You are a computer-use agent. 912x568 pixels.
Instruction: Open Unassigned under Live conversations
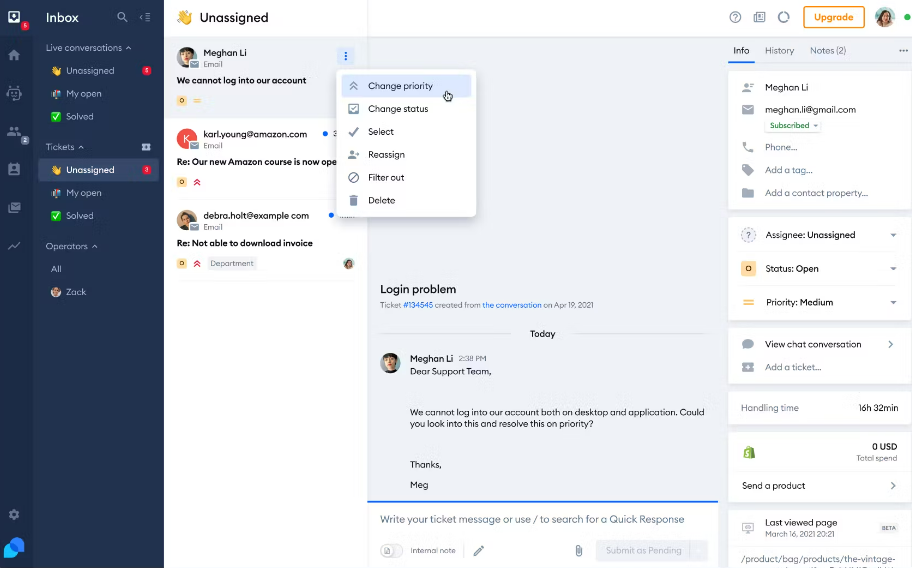coord(98,71)
